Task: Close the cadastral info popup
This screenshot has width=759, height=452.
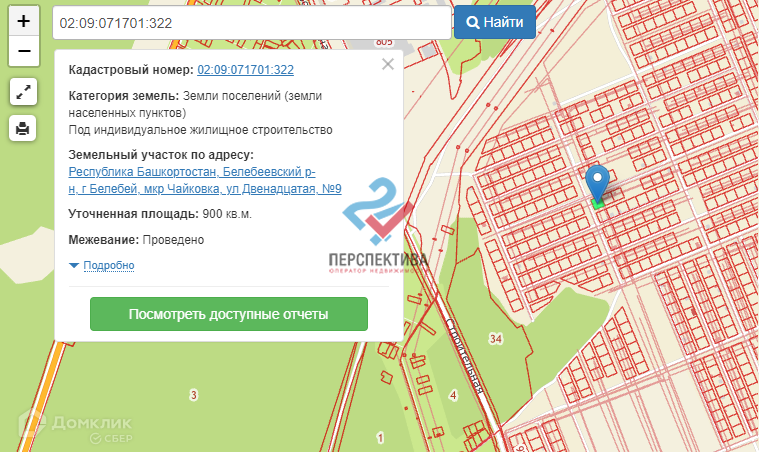Action: tap(388, 64)
